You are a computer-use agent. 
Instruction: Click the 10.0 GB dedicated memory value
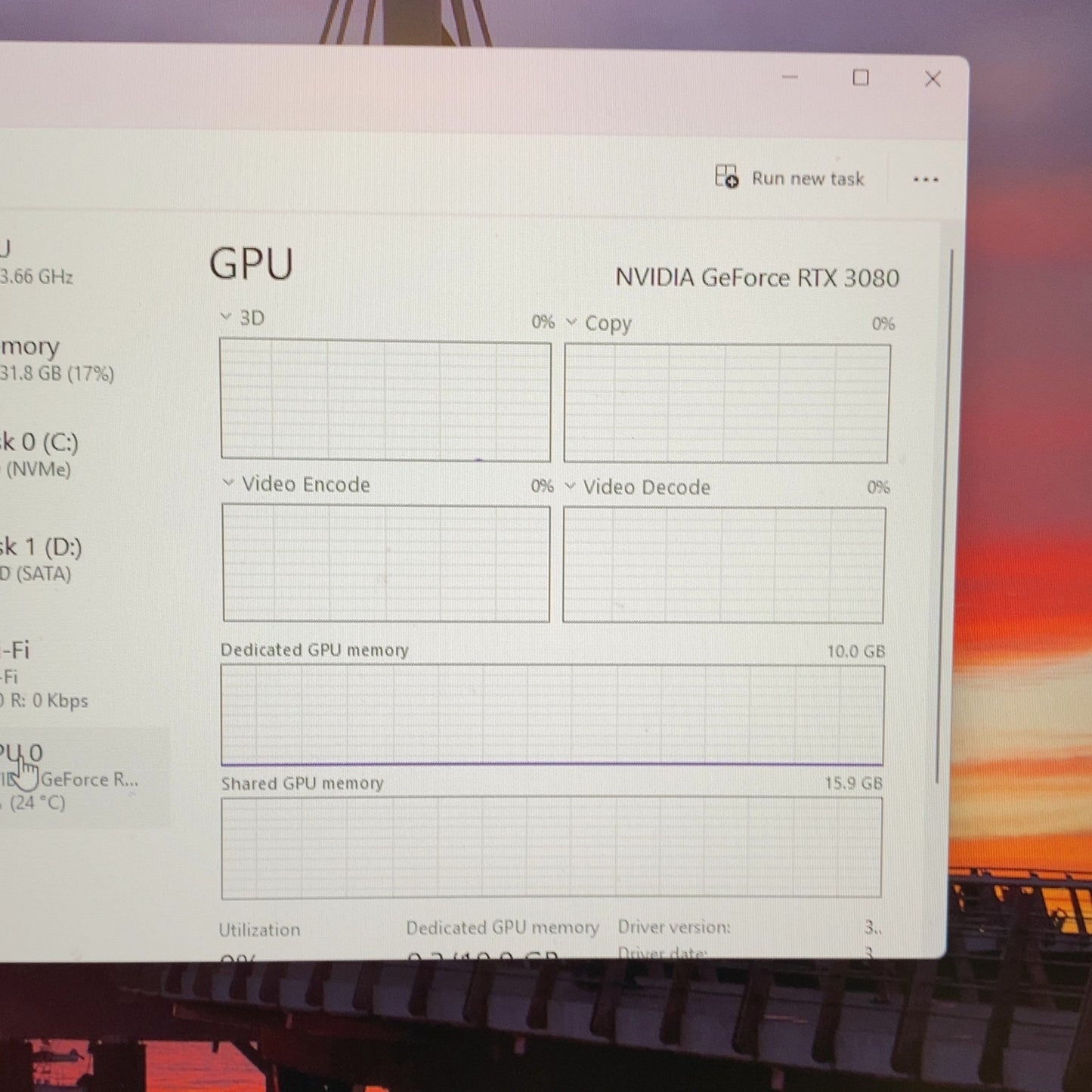click(855, 651)
